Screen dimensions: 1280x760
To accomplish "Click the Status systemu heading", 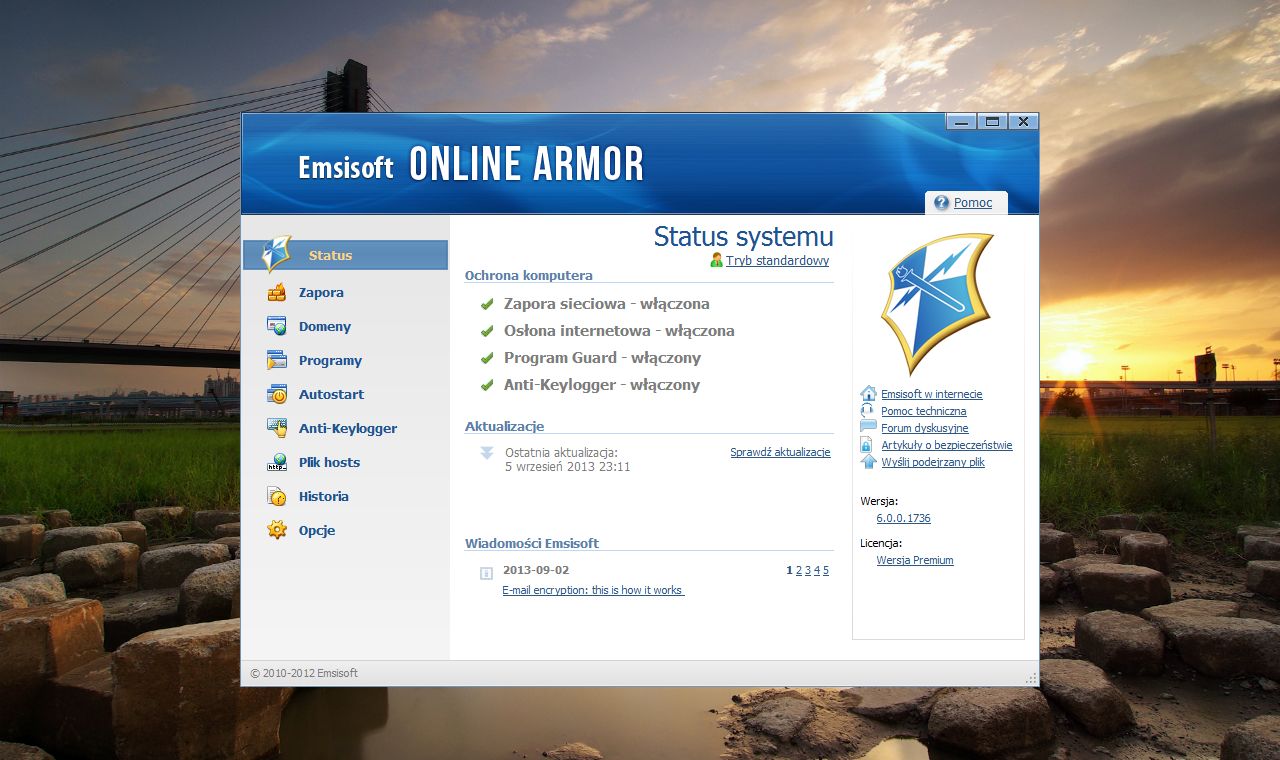I will tap(743, 237).
